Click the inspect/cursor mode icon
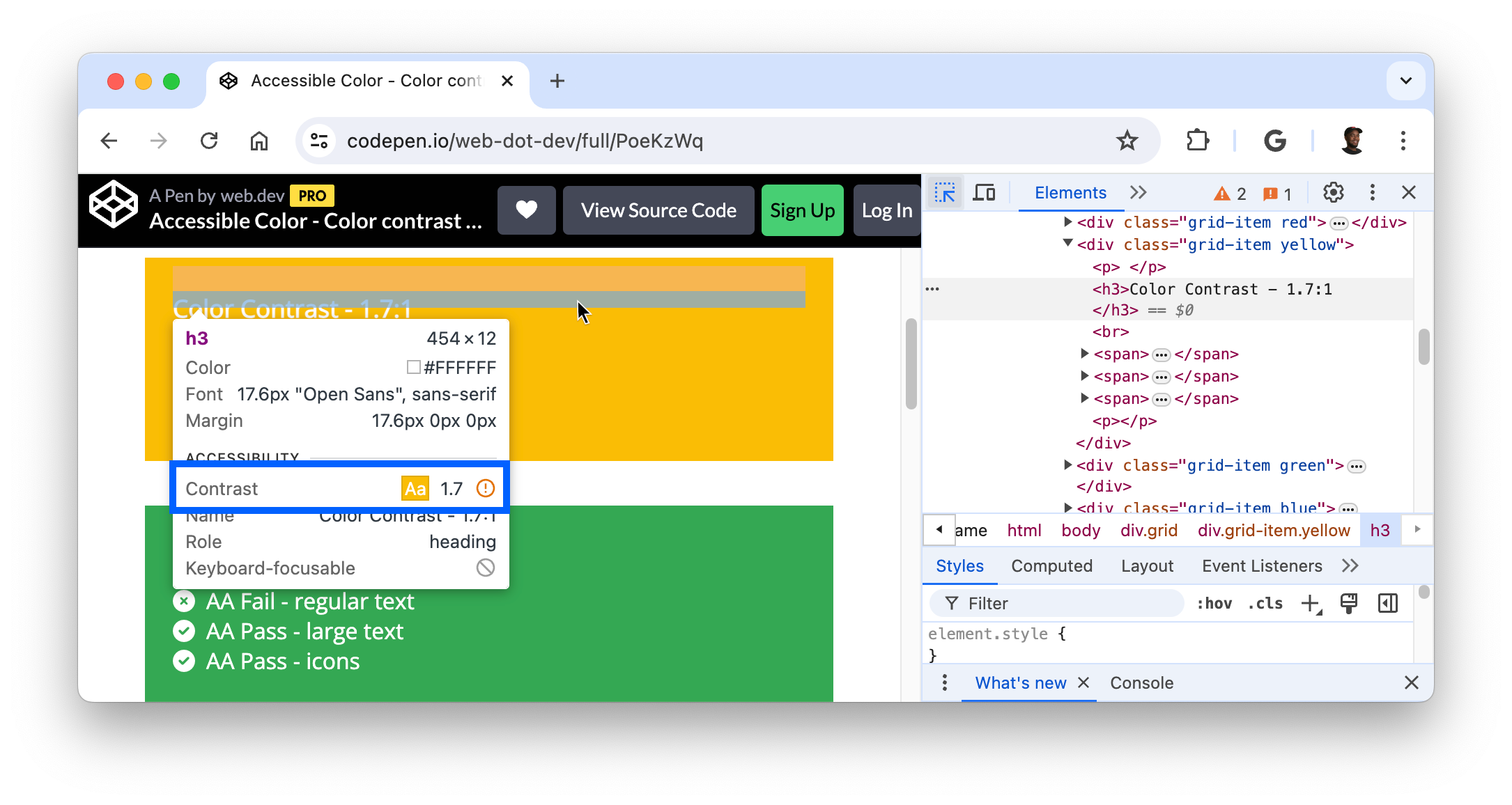 tap(945, 192)
